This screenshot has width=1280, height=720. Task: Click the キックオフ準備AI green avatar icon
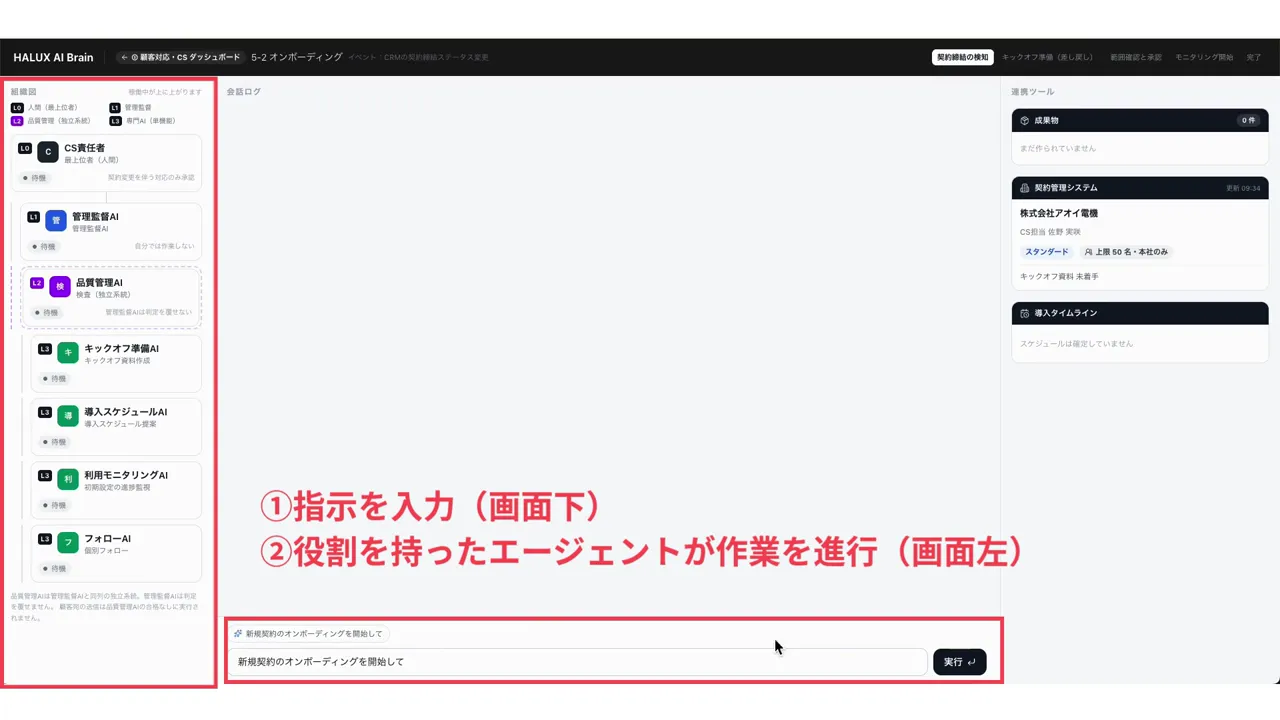68,353
